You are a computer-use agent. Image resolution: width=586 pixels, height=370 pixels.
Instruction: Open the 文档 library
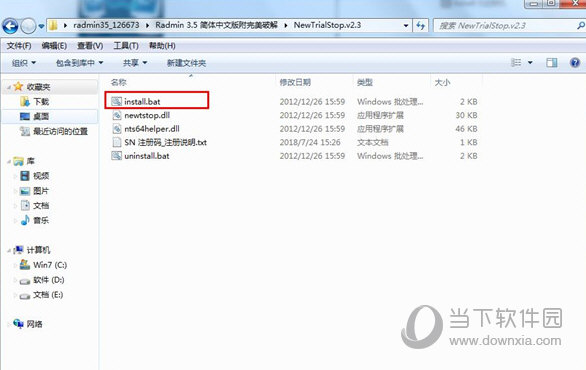[41, 206]
